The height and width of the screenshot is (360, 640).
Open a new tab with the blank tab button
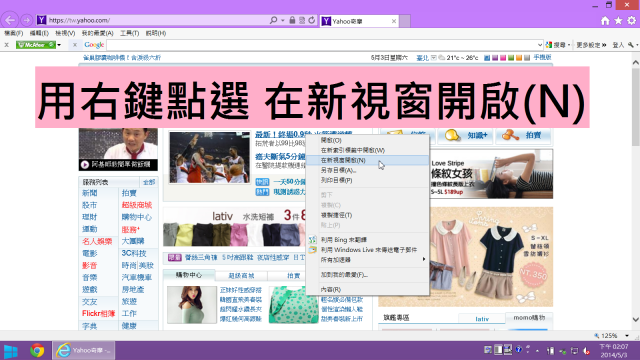tap(404, 21)
